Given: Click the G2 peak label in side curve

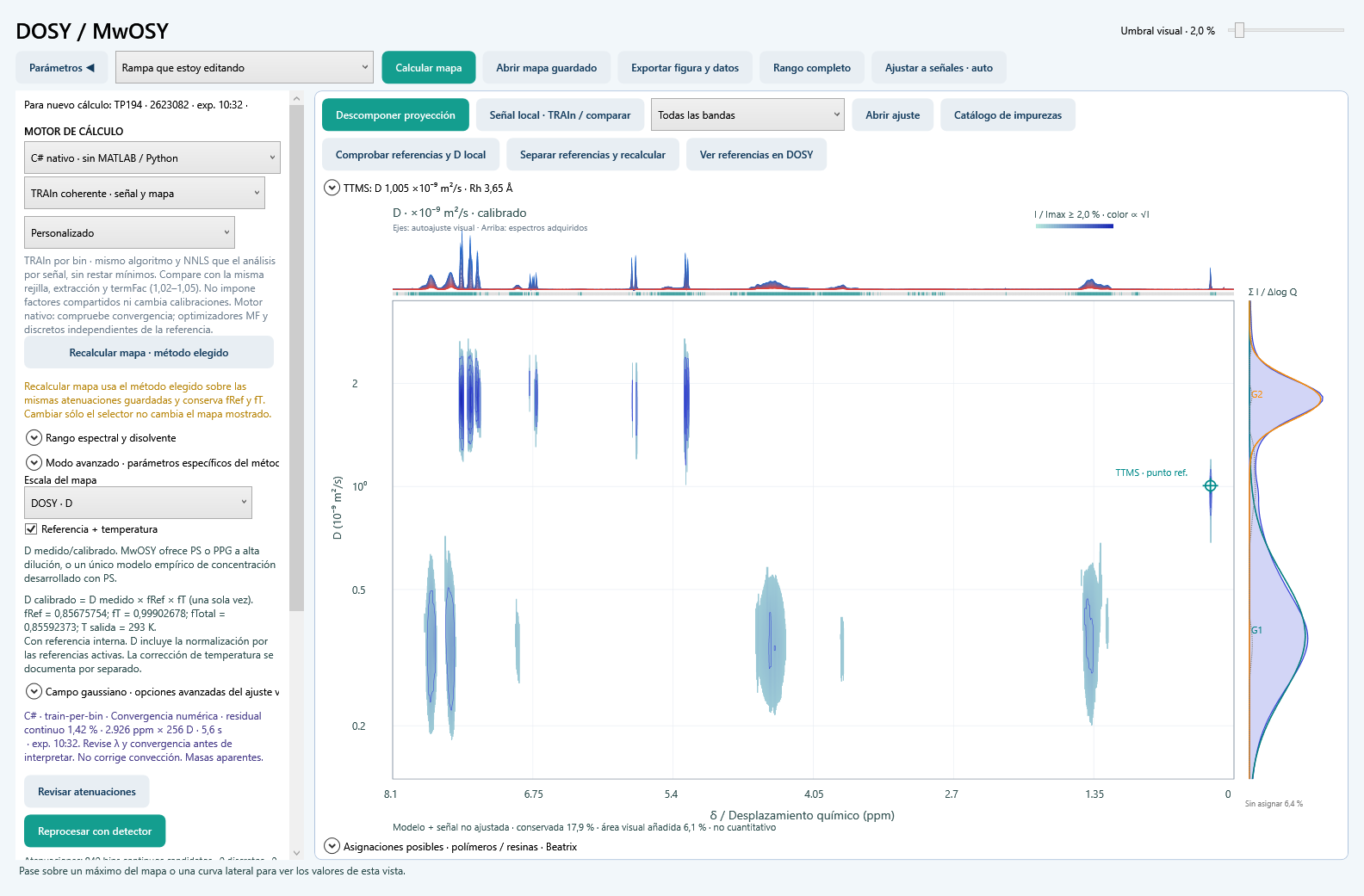Looking at the screenshot, I should coord(1257,394).
